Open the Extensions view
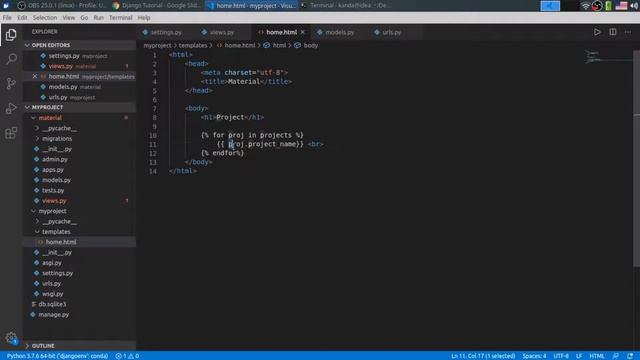Screen dimensions: 640x360 [11, 133]
